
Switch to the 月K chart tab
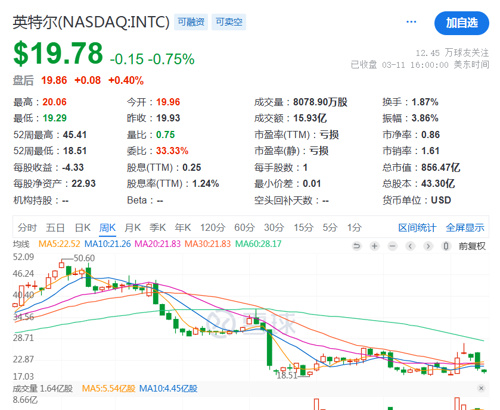[132, 228]
